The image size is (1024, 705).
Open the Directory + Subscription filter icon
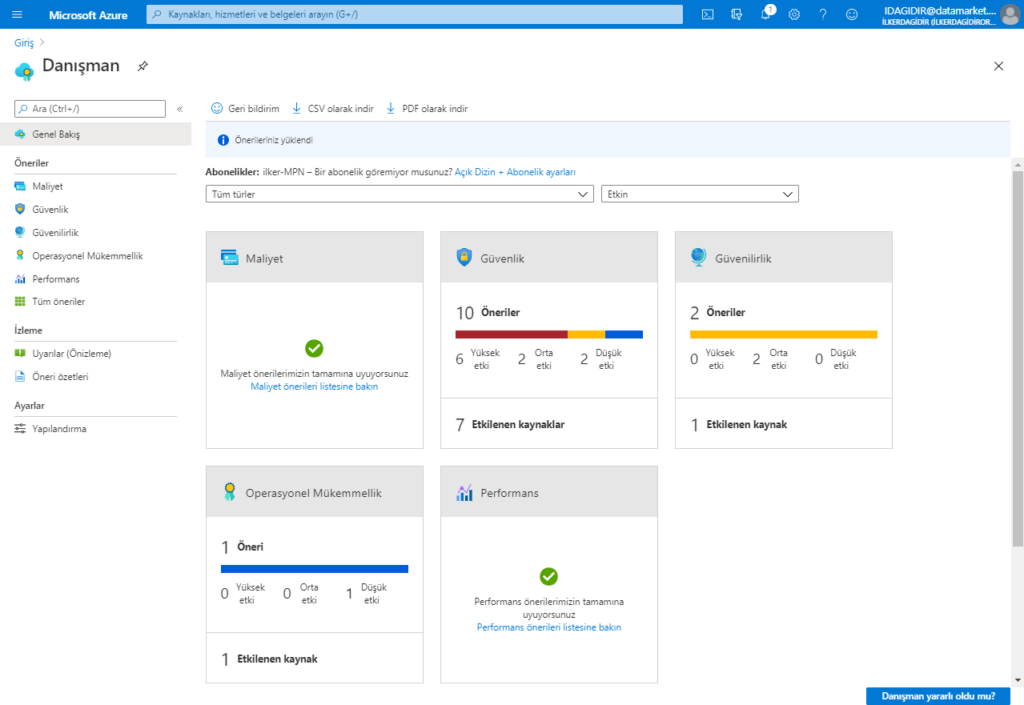(x=737, y=14)
